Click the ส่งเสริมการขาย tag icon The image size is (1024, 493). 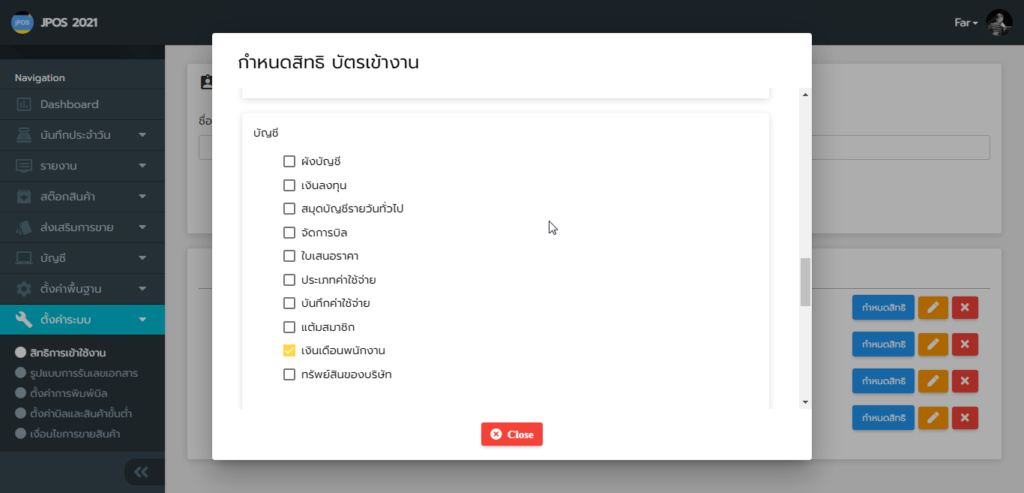pyautogui.click(x=24, y=227)
